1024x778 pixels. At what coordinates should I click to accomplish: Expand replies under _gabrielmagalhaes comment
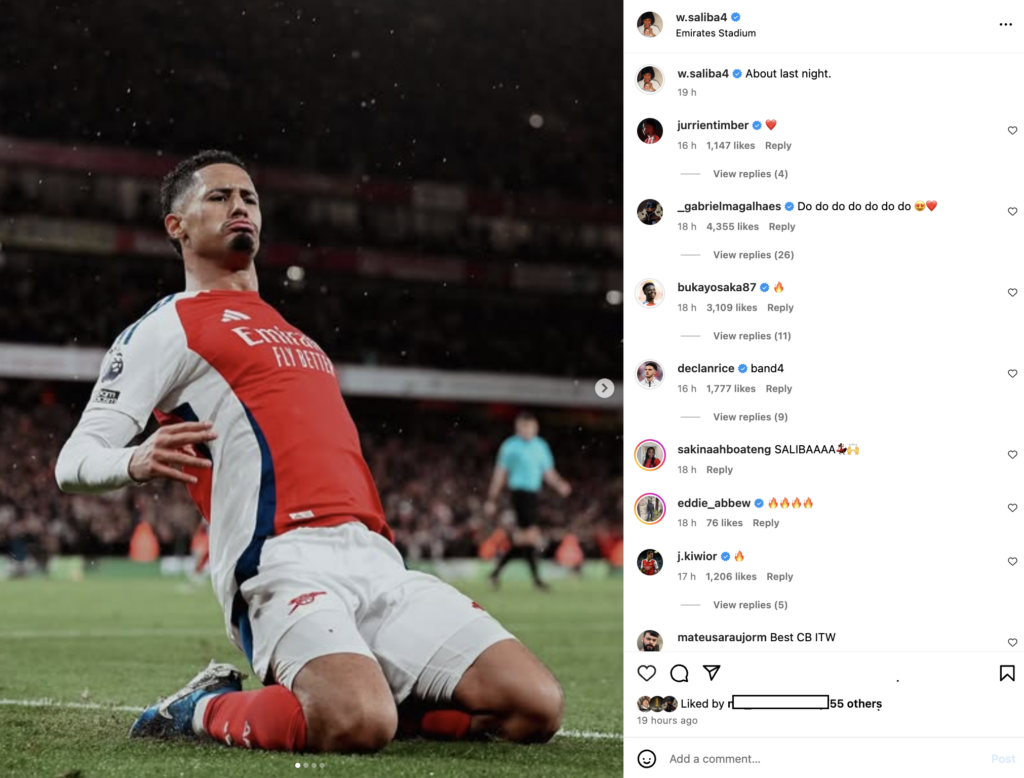(753, 255)
